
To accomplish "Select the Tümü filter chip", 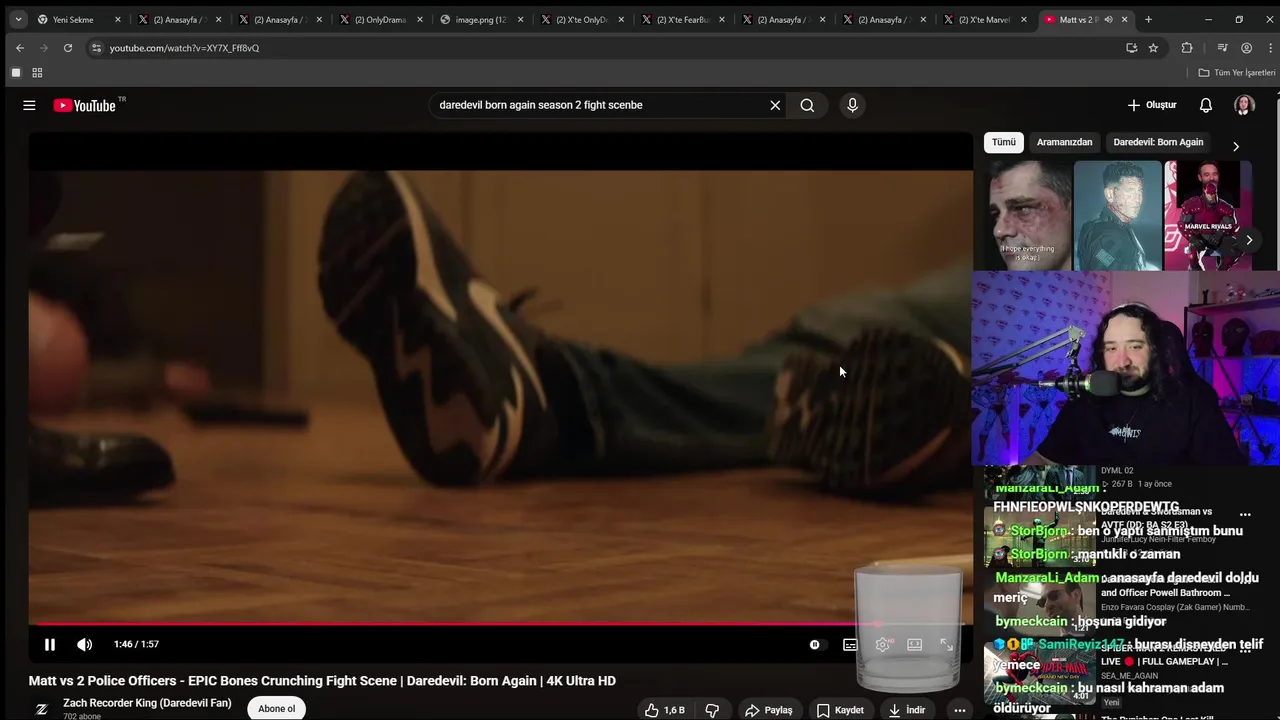I will 1004,142.
